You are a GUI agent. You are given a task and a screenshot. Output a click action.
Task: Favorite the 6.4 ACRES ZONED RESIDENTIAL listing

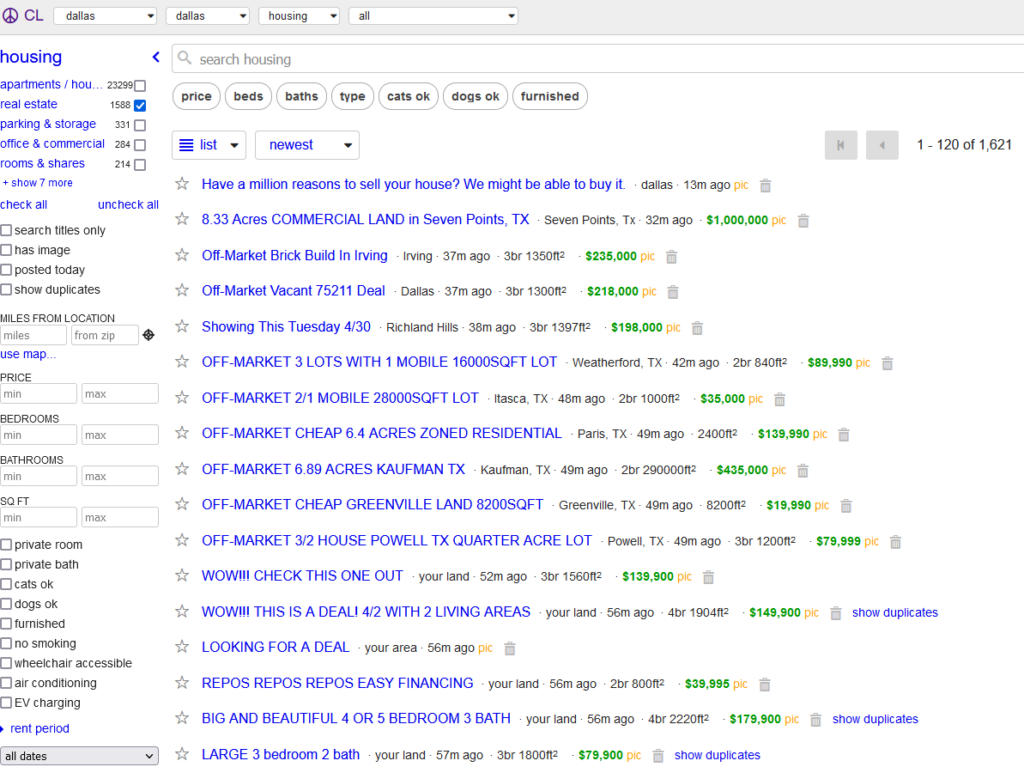pyautogui.click(x=182, y=433)
